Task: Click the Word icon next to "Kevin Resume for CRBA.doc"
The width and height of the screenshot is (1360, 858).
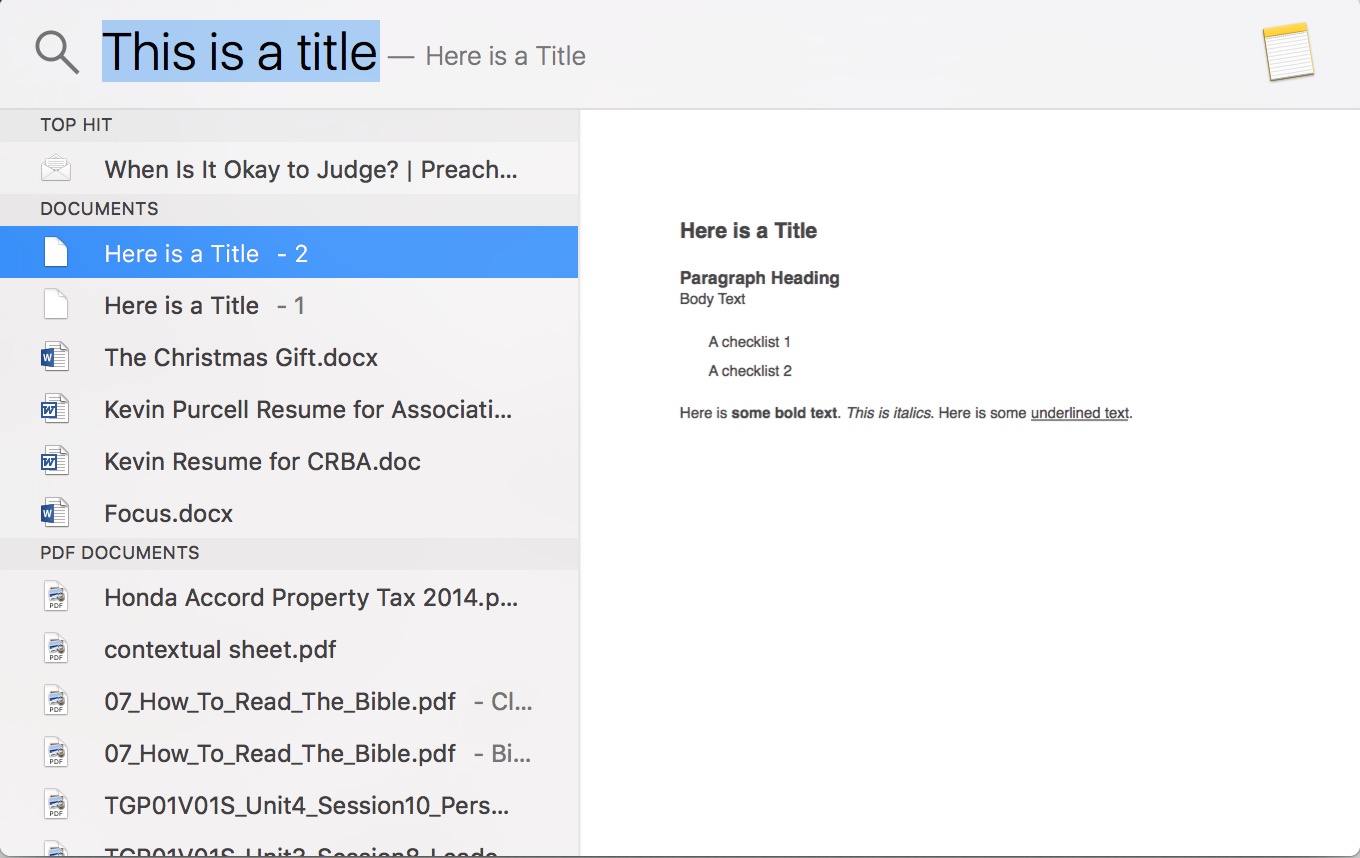Action: [56, 461]
